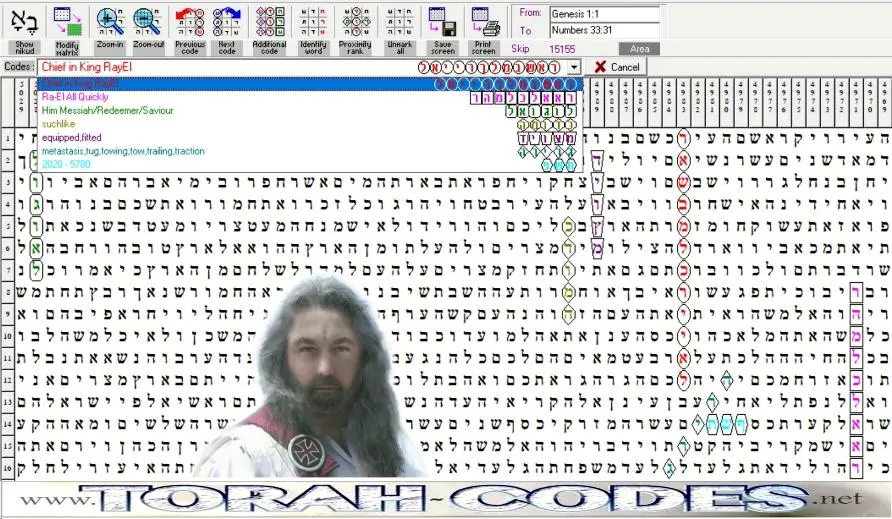Choose 'Ra-El All Quickly' code from list
This screenshot has height=519, width=892.
(x=311, y=97)
